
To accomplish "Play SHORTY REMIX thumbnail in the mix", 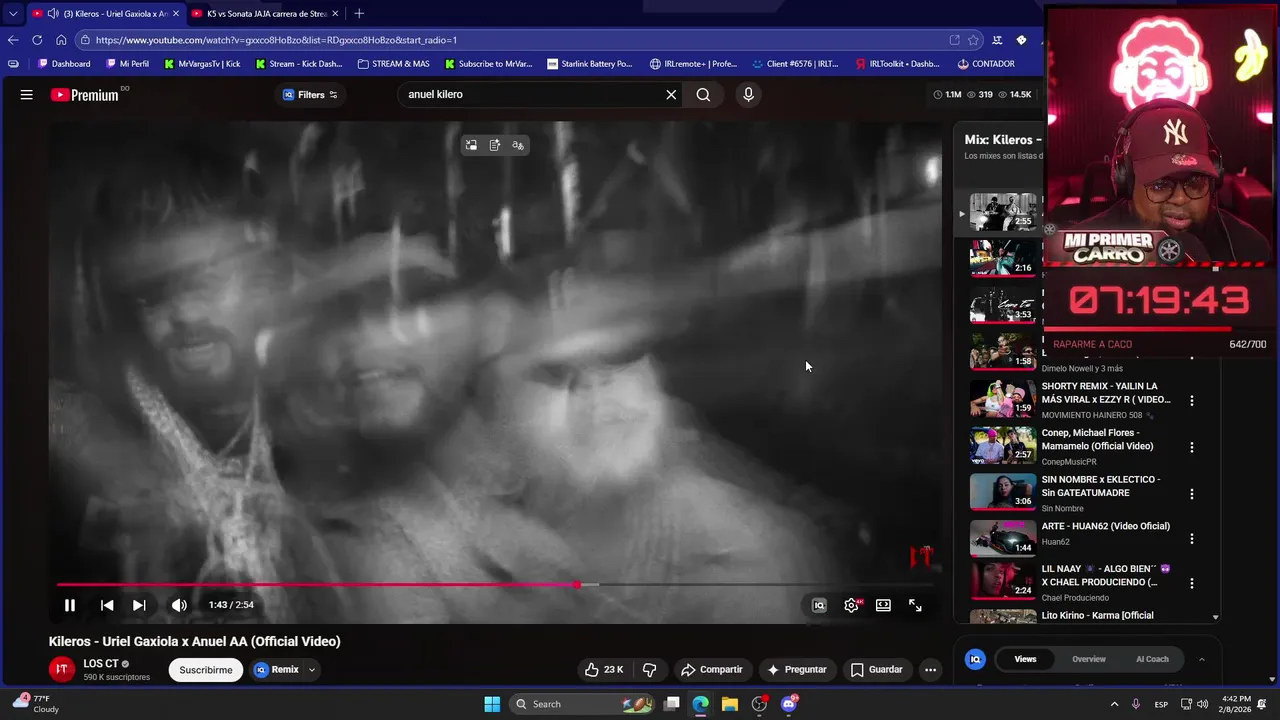I will tap(1003, 399).
